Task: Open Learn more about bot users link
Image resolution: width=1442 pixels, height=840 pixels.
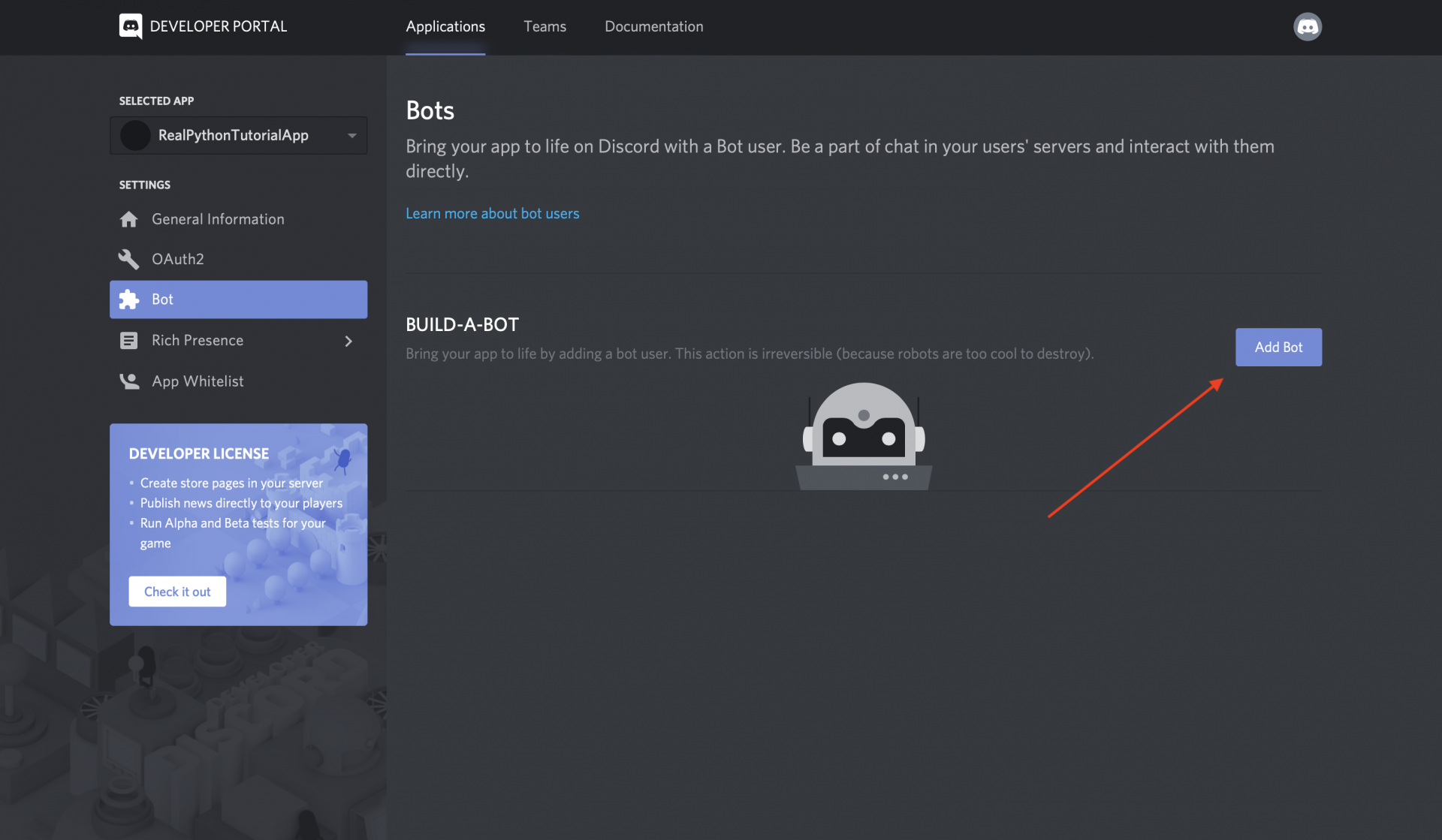Action: coord(492,213)
